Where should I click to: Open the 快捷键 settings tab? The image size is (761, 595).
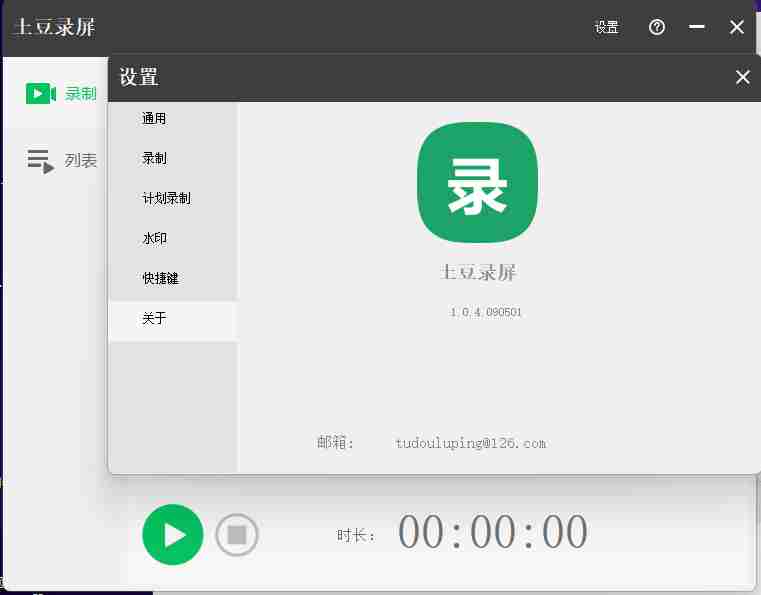click(160, 278)
